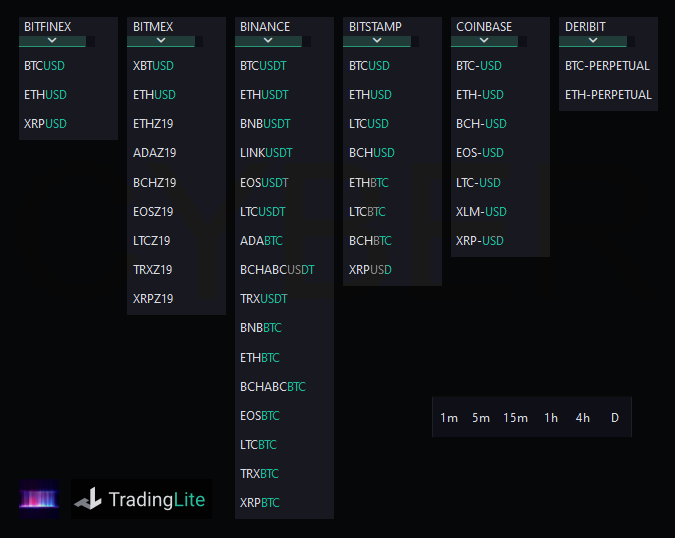Select the daily D timeframe
Image resolution: width=675 pixels, height=538 pixels.
coord(614,418)
